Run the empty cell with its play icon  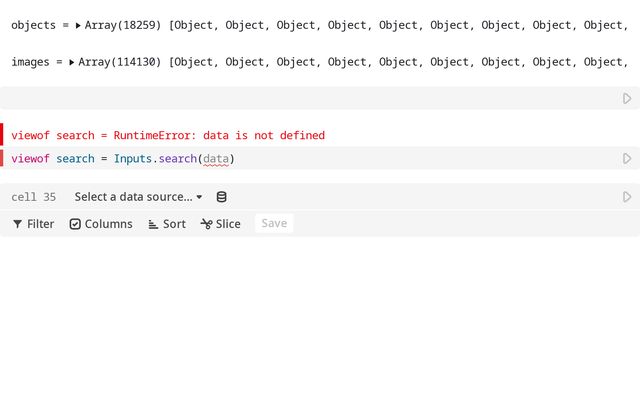click(627, 98)
